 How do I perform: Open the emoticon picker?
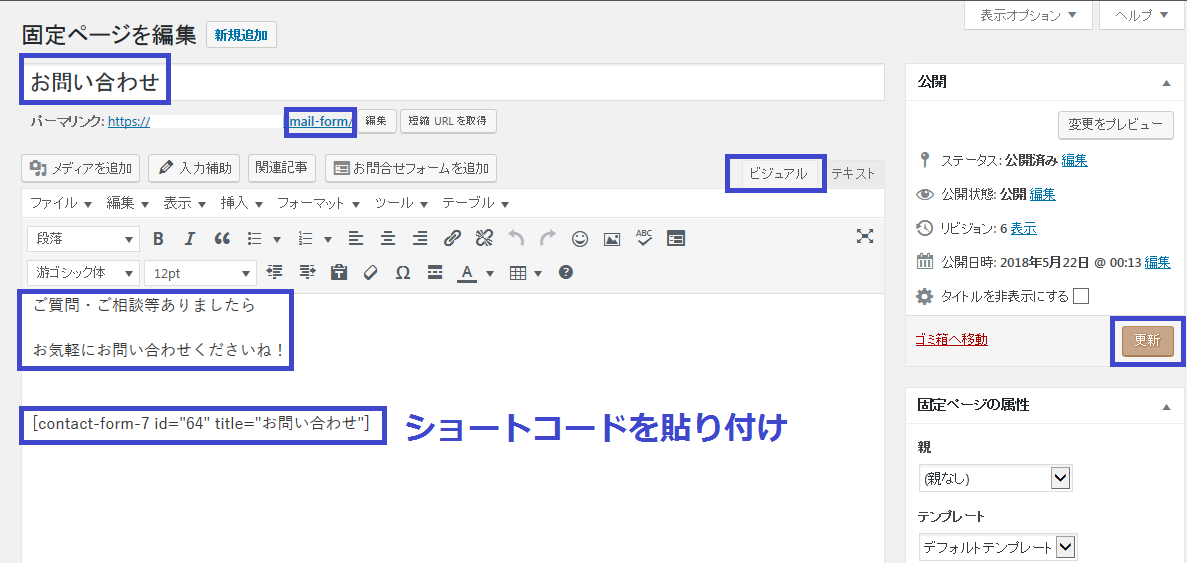pos(580,239)
